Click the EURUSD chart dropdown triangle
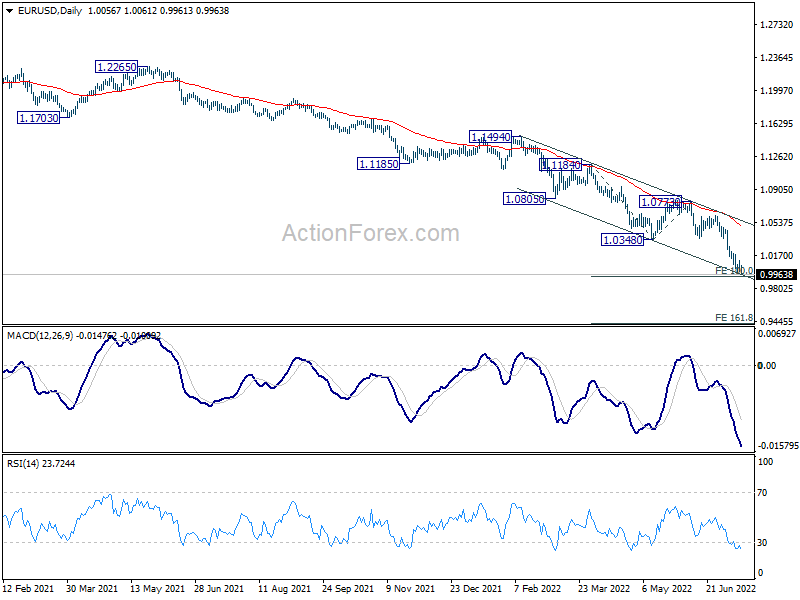 point(10,11)
